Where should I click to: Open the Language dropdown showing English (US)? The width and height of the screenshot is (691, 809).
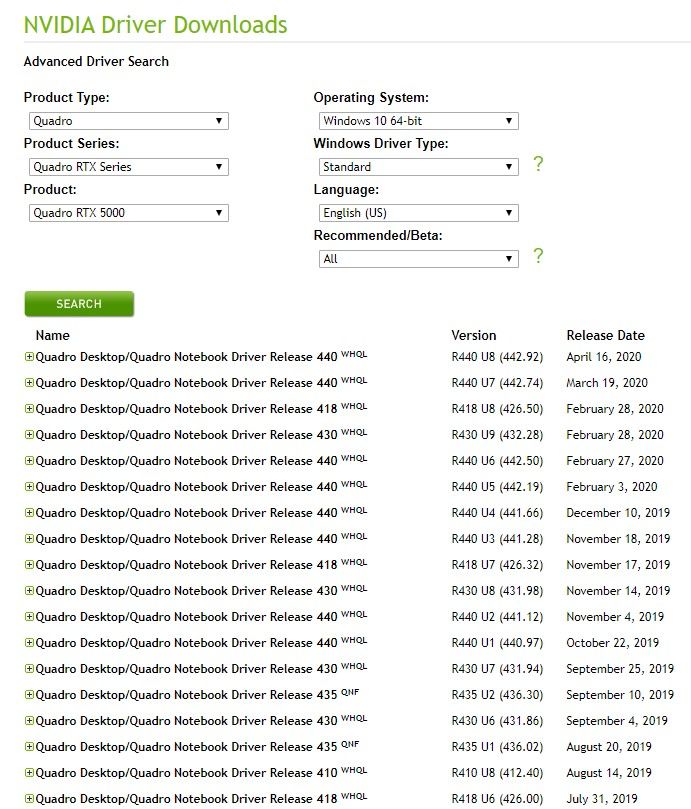(419, 213)
